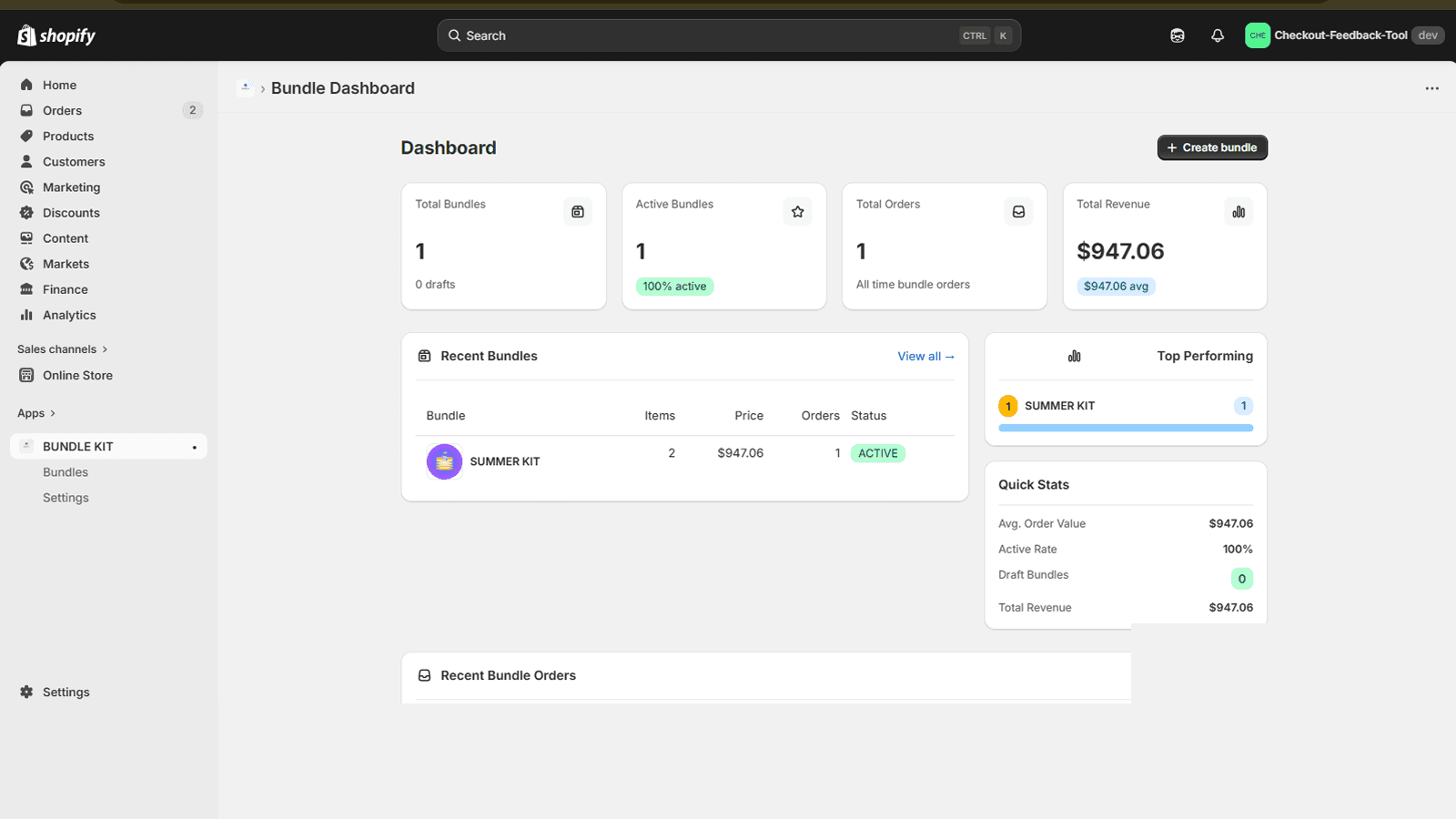Open the Sidekick assistant icon beside the bell

point(1178,35)
